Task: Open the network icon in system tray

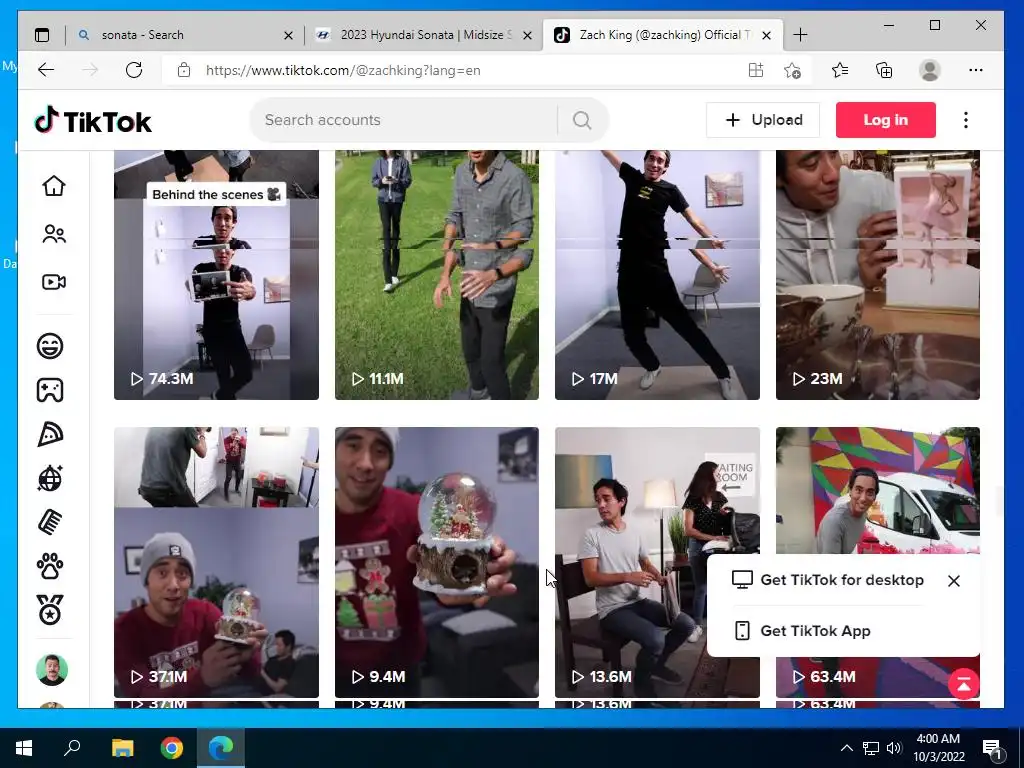Action: 871,748
